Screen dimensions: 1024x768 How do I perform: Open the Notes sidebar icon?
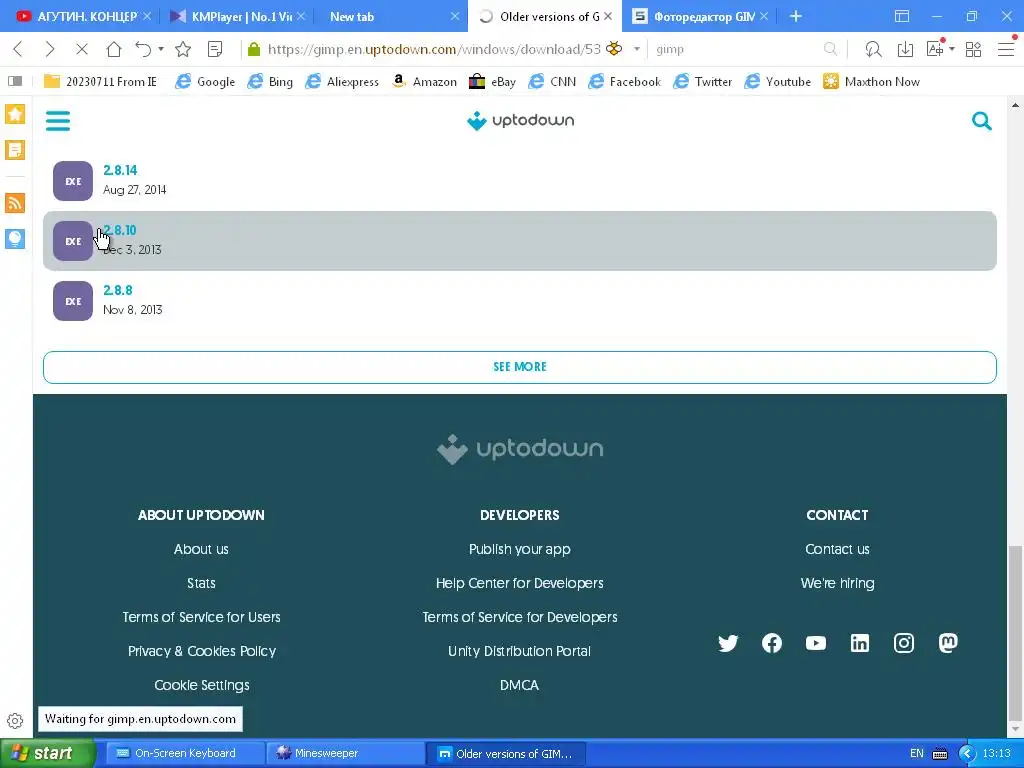click(x=15, y=150)
